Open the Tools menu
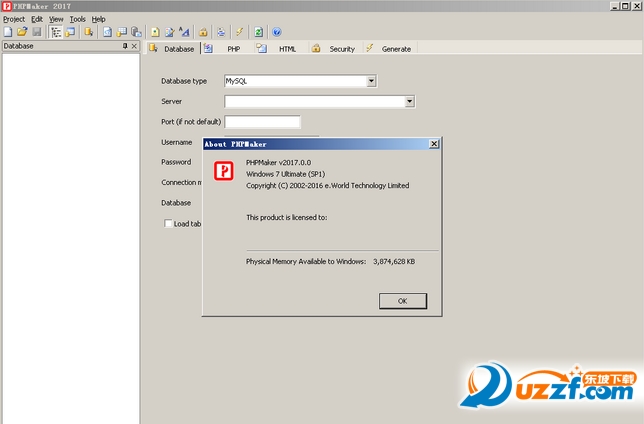 (78, 19)
